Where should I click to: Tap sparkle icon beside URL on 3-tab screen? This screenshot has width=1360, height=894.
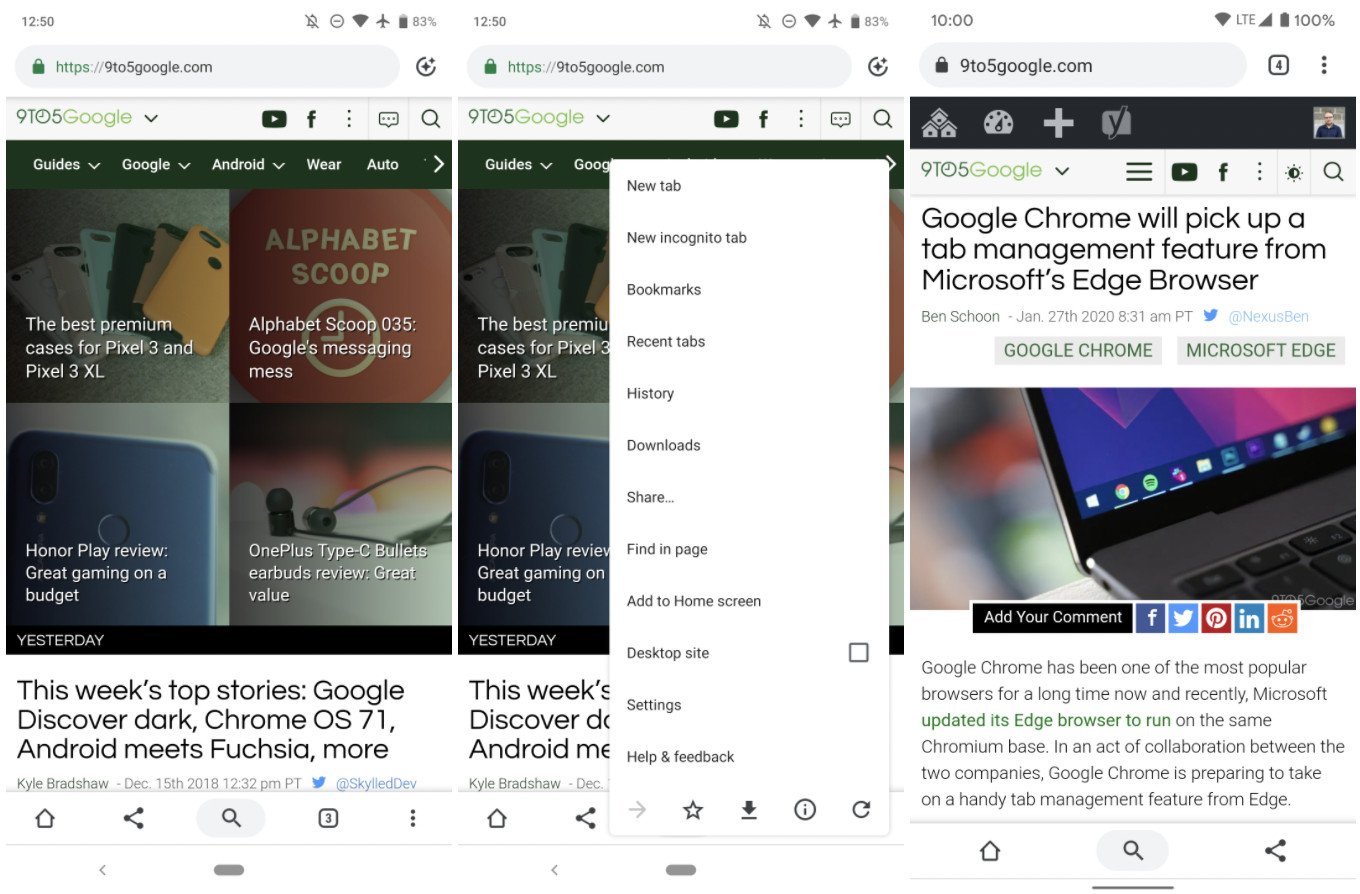click(x=426, y=67)
